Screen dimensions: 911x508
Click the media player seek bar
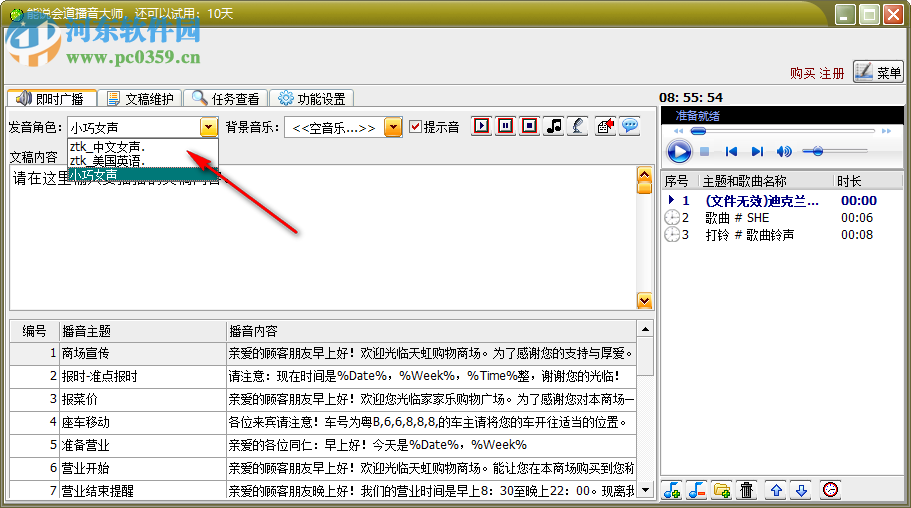coord(782,131)
